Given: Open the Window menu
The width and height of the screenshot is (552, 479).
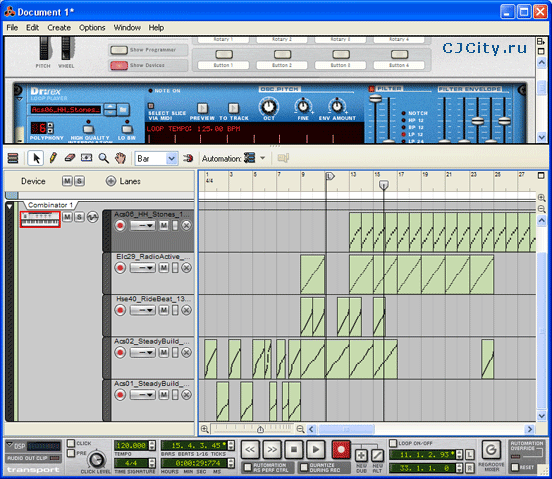Looking at the screenshot, I should 127,27.
